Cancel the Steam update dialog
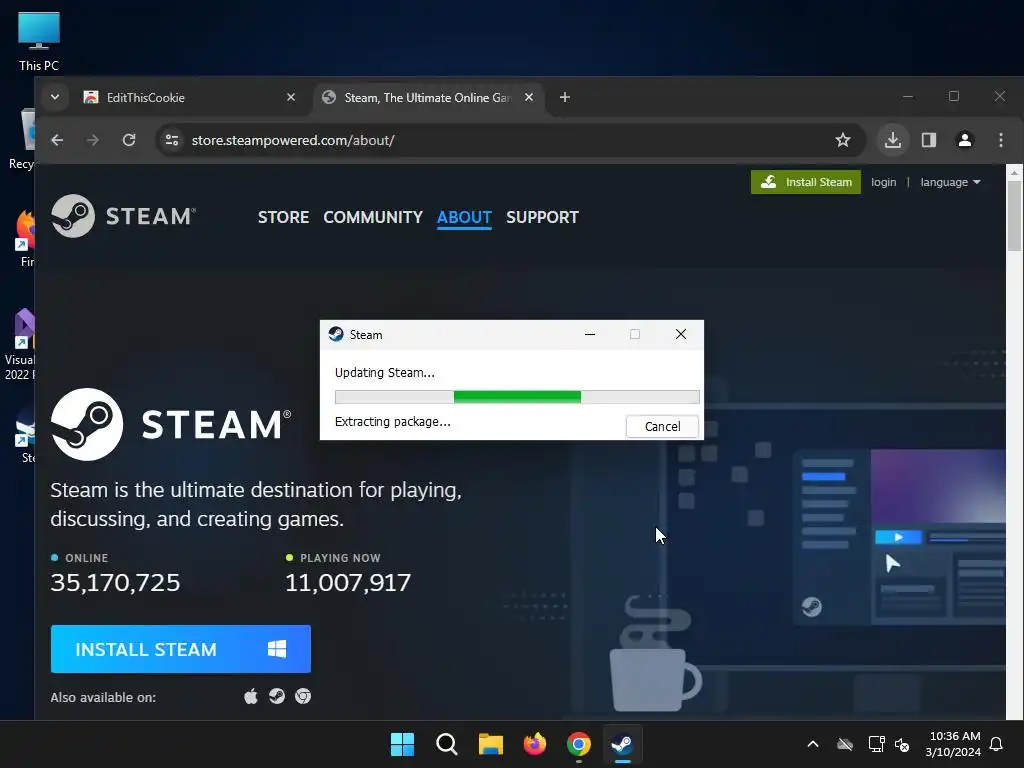1024x768 pixels. click(x=662, y=426)
